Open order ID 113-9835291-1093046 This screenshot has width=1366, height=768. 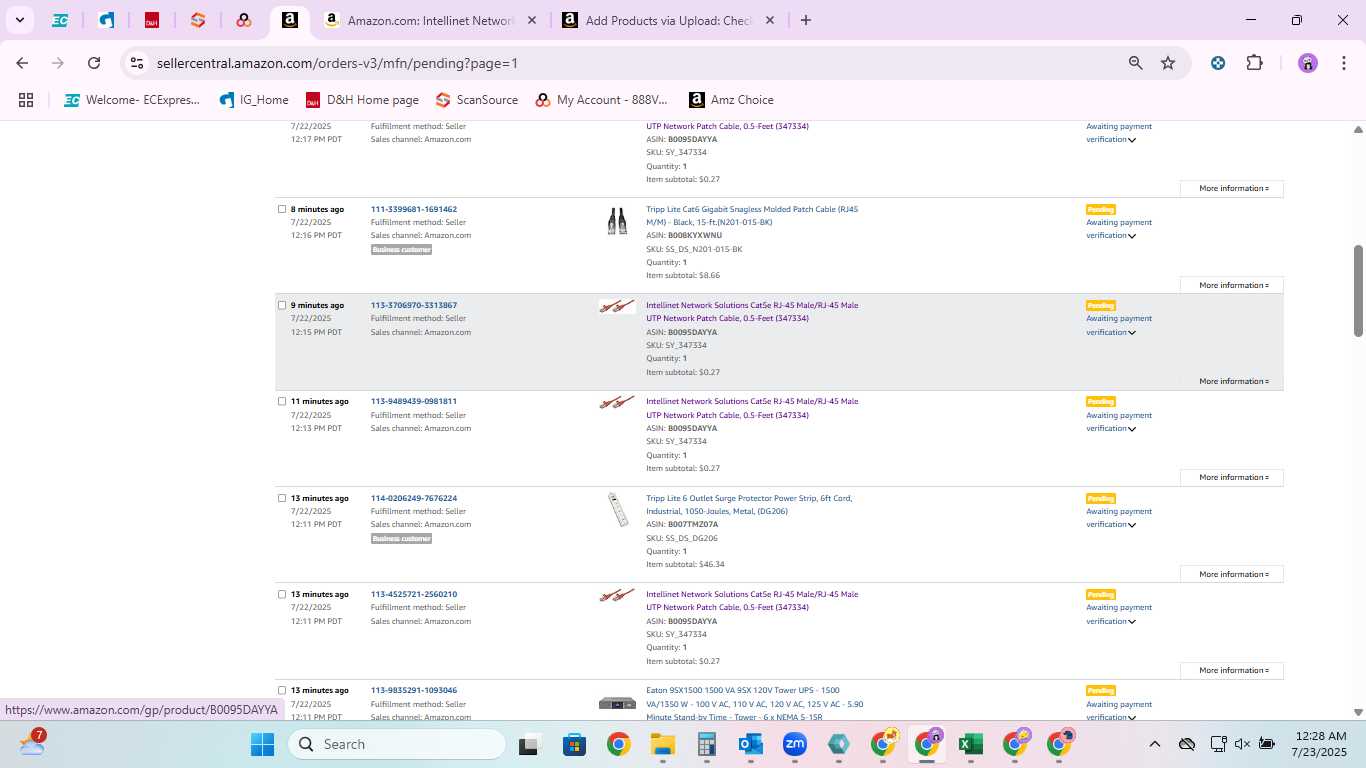coord(414,690)
